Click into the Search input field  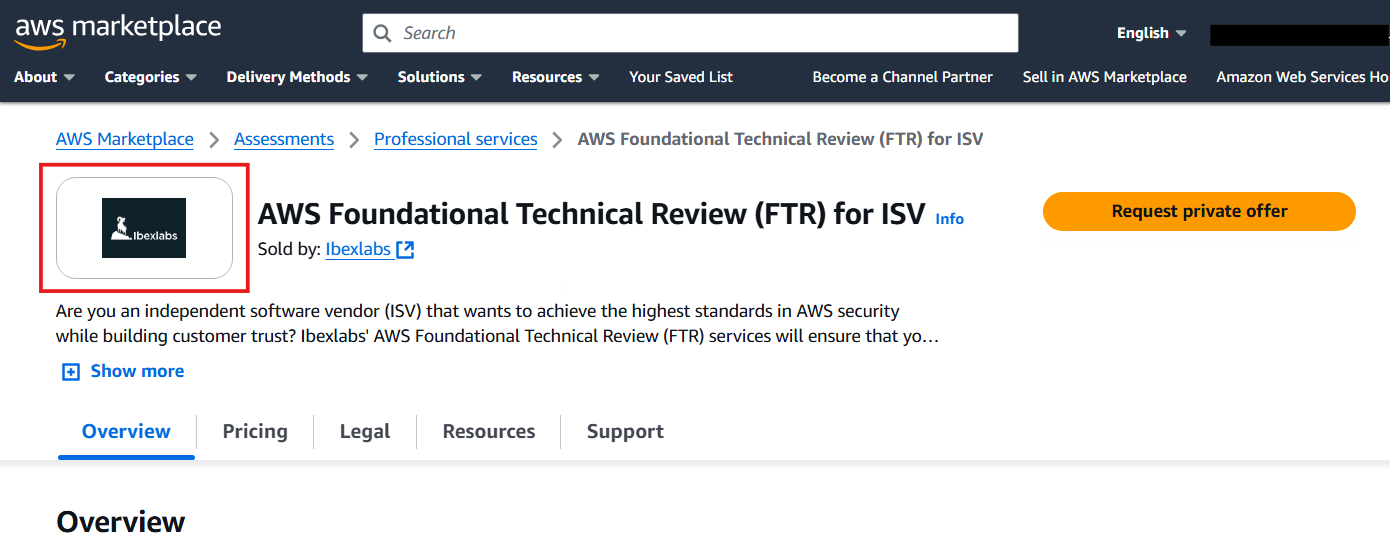point(700,33)
